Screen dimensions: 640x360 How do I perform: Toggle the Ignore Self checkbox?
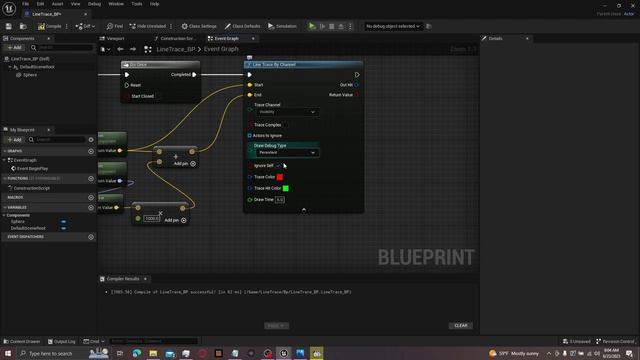(278, 166)
